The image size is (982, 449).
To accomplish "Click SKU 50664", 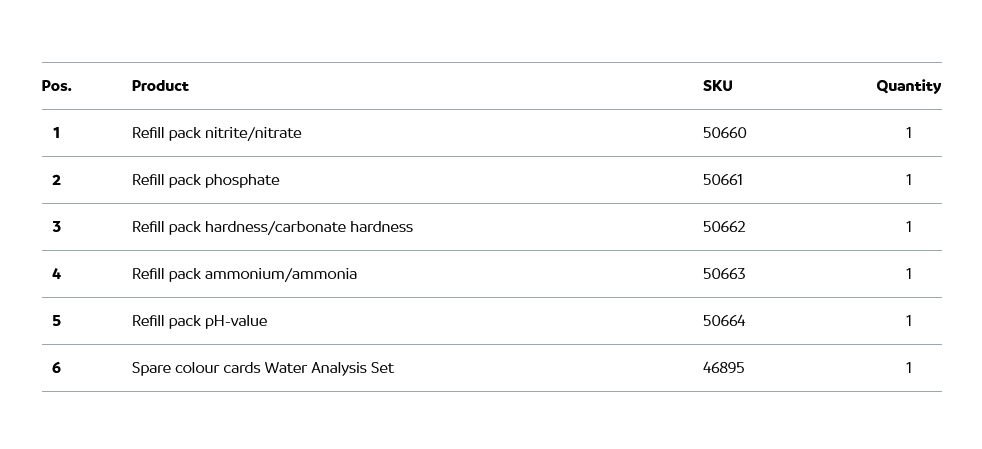I will [724, 321].
